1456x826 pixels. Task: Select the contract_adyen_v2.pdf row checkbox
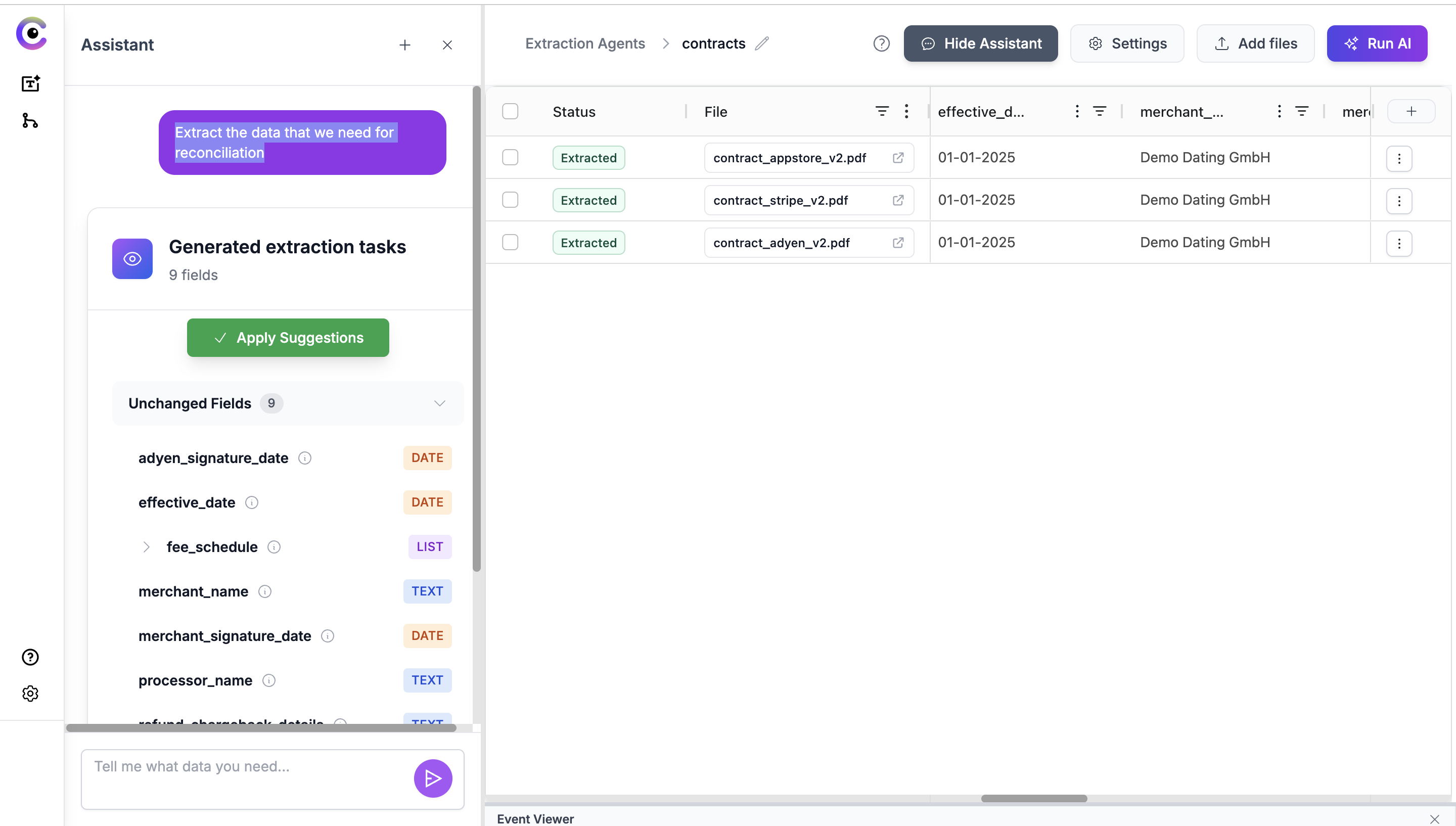click(x=510, y=242)
